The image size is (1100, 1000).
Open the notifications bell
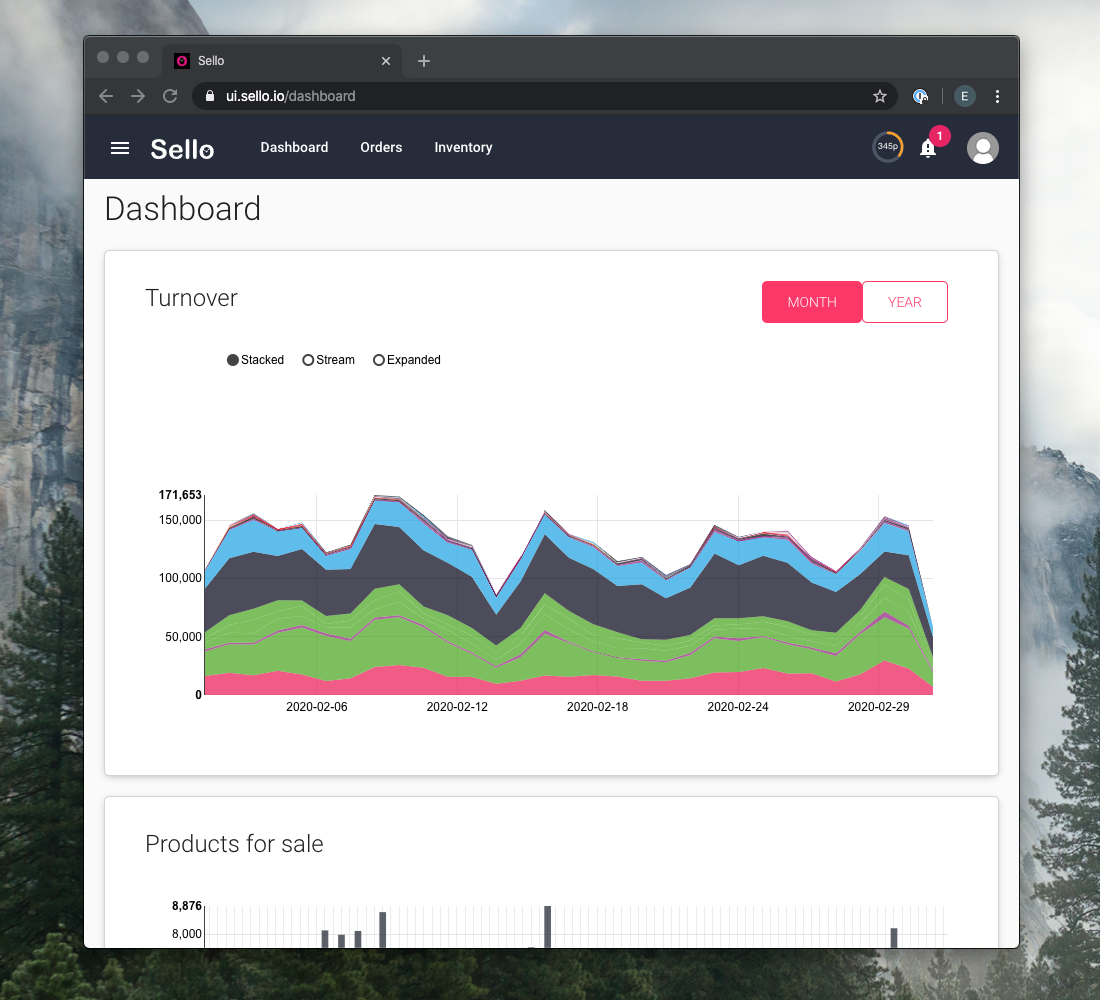click(927, 148)
